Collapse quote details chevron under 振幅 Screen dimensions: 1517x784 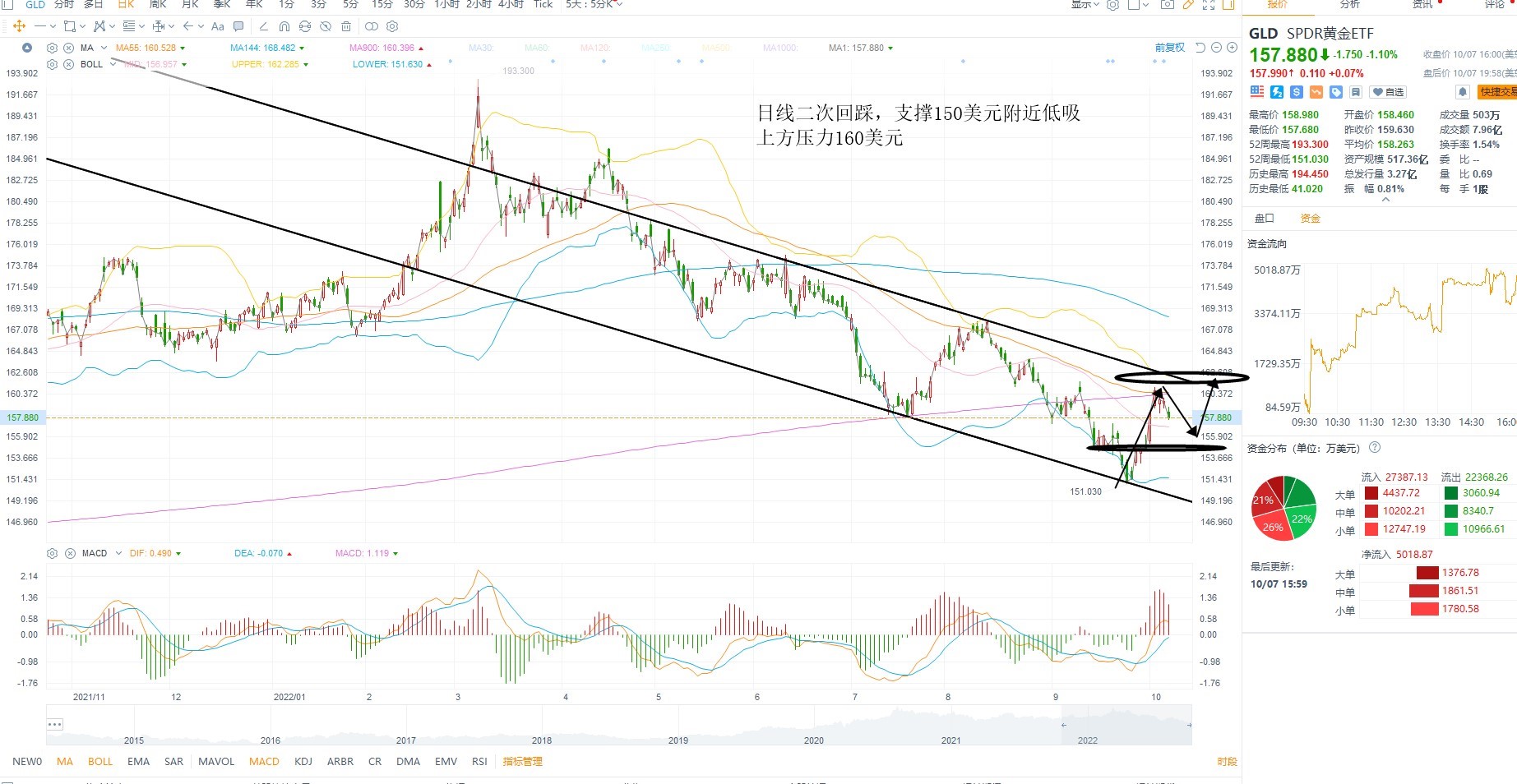1385,200
